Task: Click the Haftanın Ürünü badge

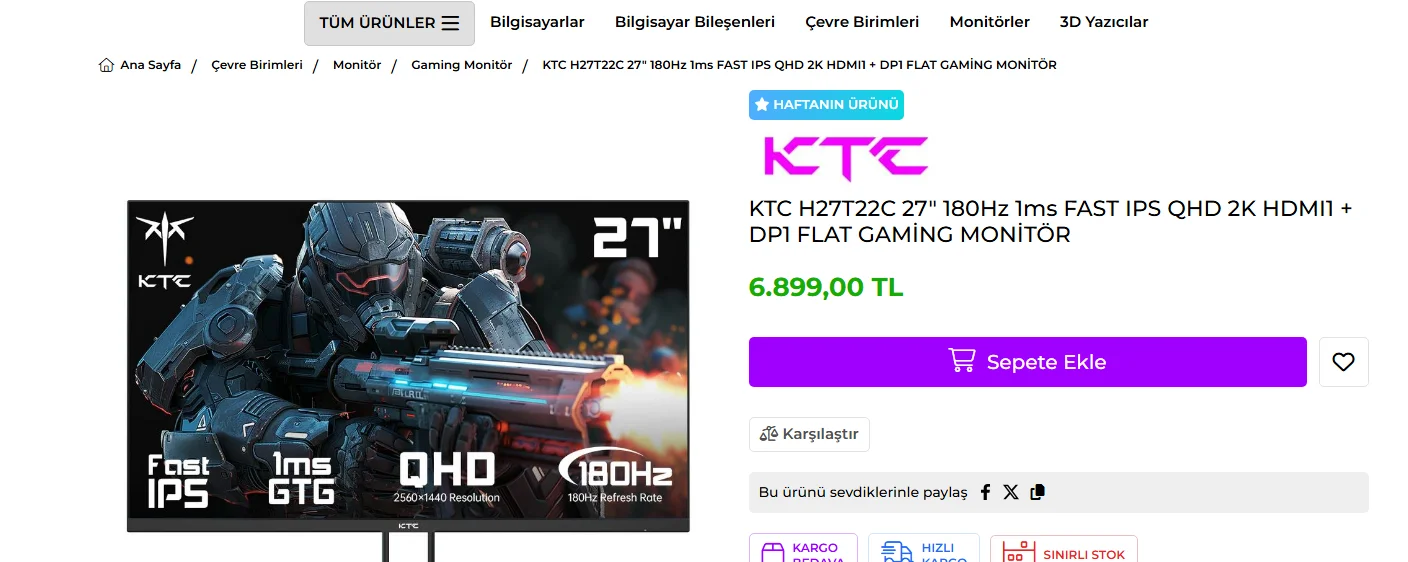Action: pos(826,104)
